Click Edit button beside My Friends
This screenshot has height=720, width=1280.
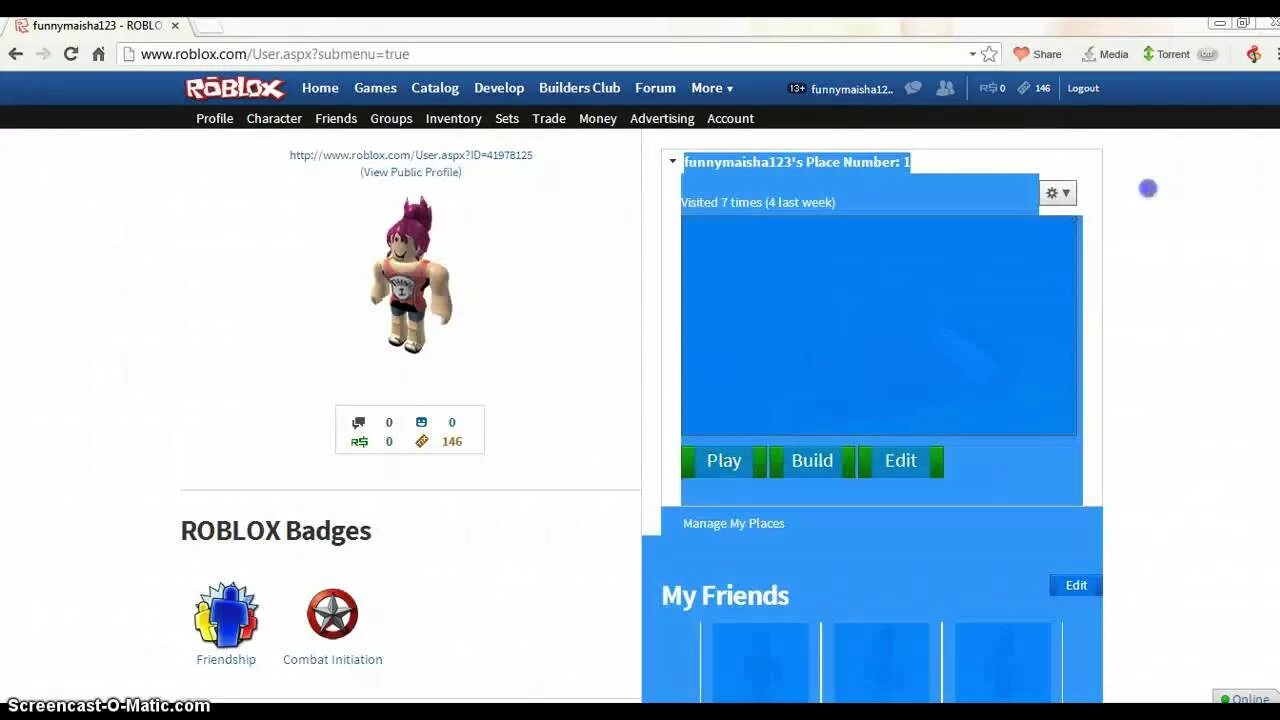tap(1076, 585)
